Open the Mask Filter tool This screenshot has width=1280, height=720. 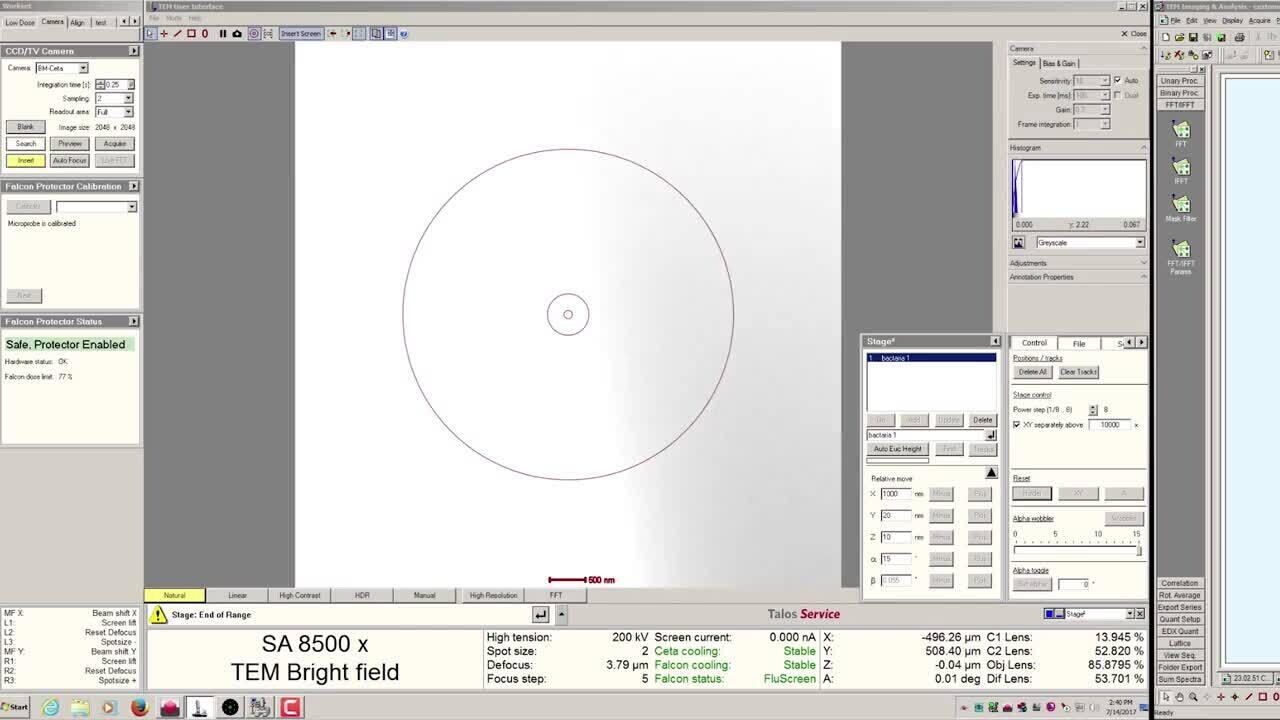1181,205
